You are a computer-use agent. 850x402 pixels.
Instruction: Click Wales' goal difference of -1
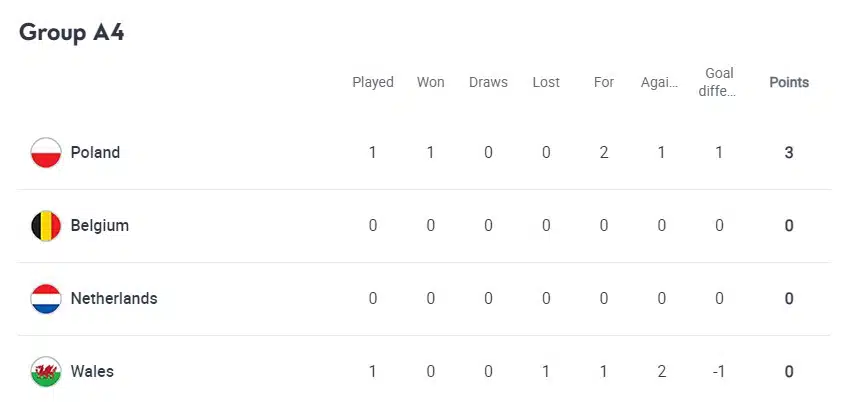719,372
